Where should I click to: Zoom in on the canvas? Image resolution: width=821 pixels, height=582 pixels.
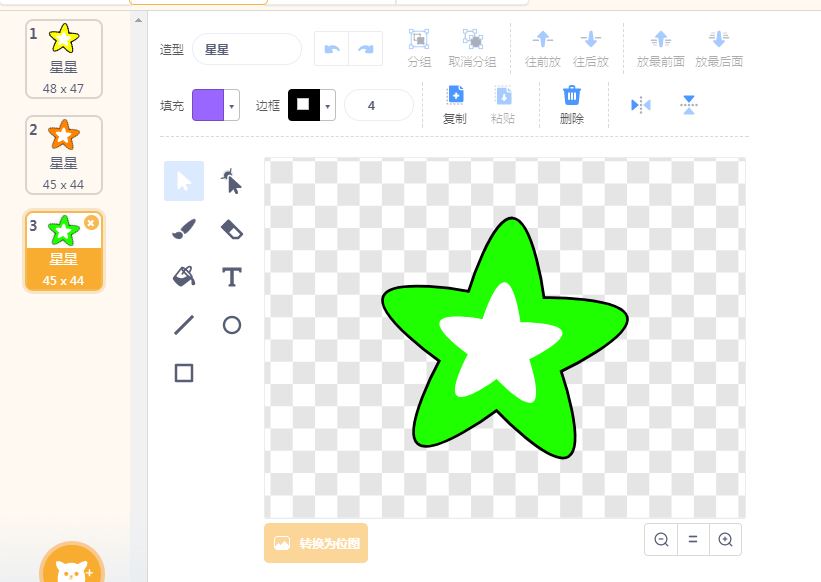click(726, 539)
